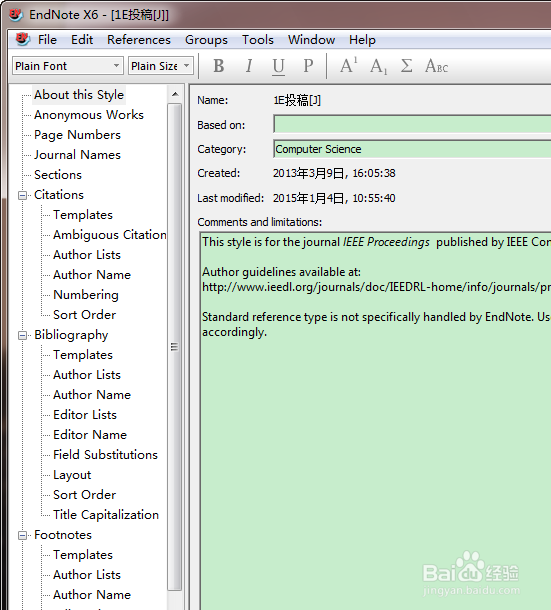The height and width of the screenshot is (610, 551).
Task: Select Bibliography node label
Action: click(x=71, y=335)
